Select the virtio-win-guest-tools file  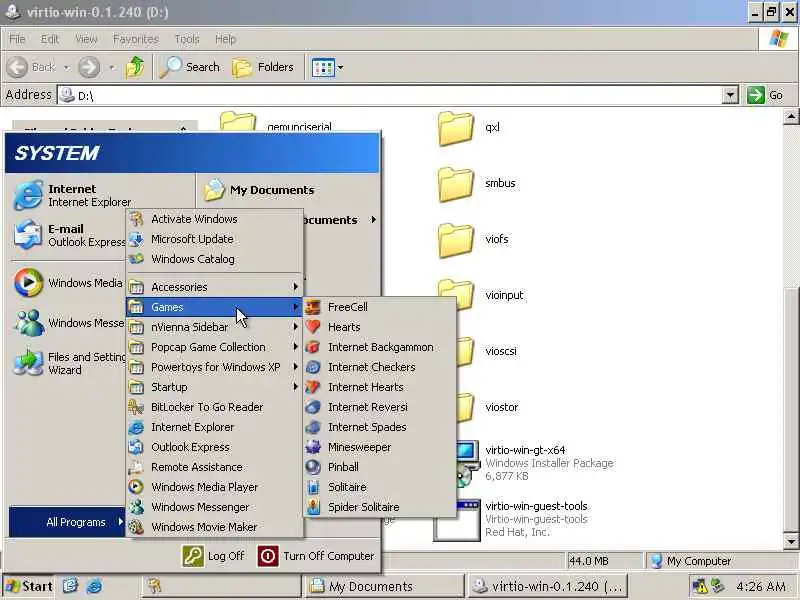pos(511,519)
